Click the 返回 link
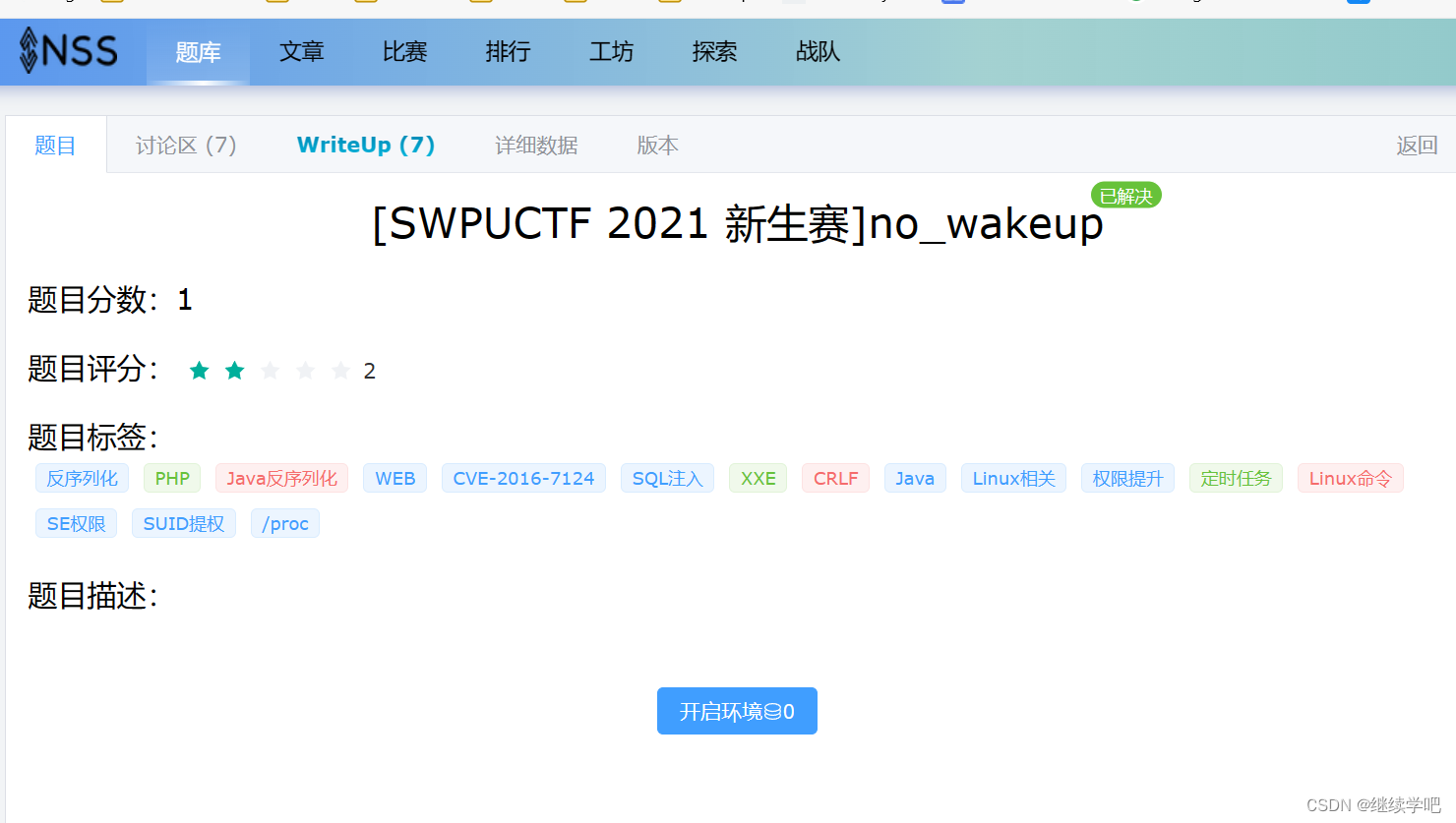Screen dimensions: 1456x823 [x=1417, y=146]
